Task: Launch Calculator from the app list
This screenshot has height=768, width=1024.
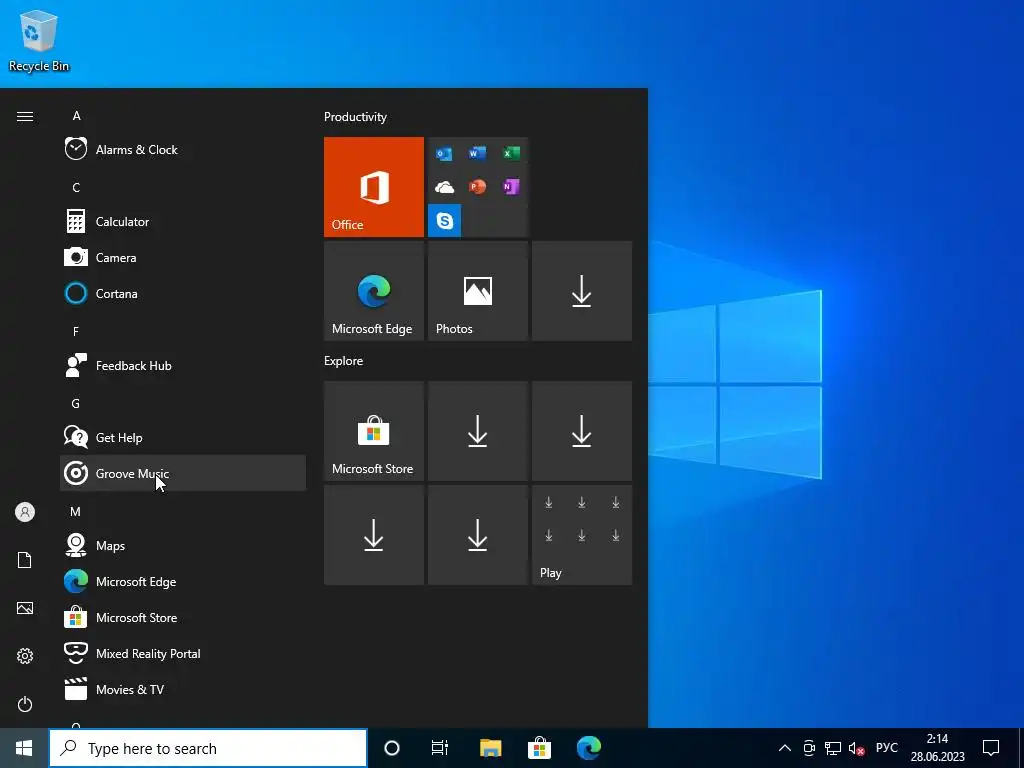Action: [x=183, y=221]
